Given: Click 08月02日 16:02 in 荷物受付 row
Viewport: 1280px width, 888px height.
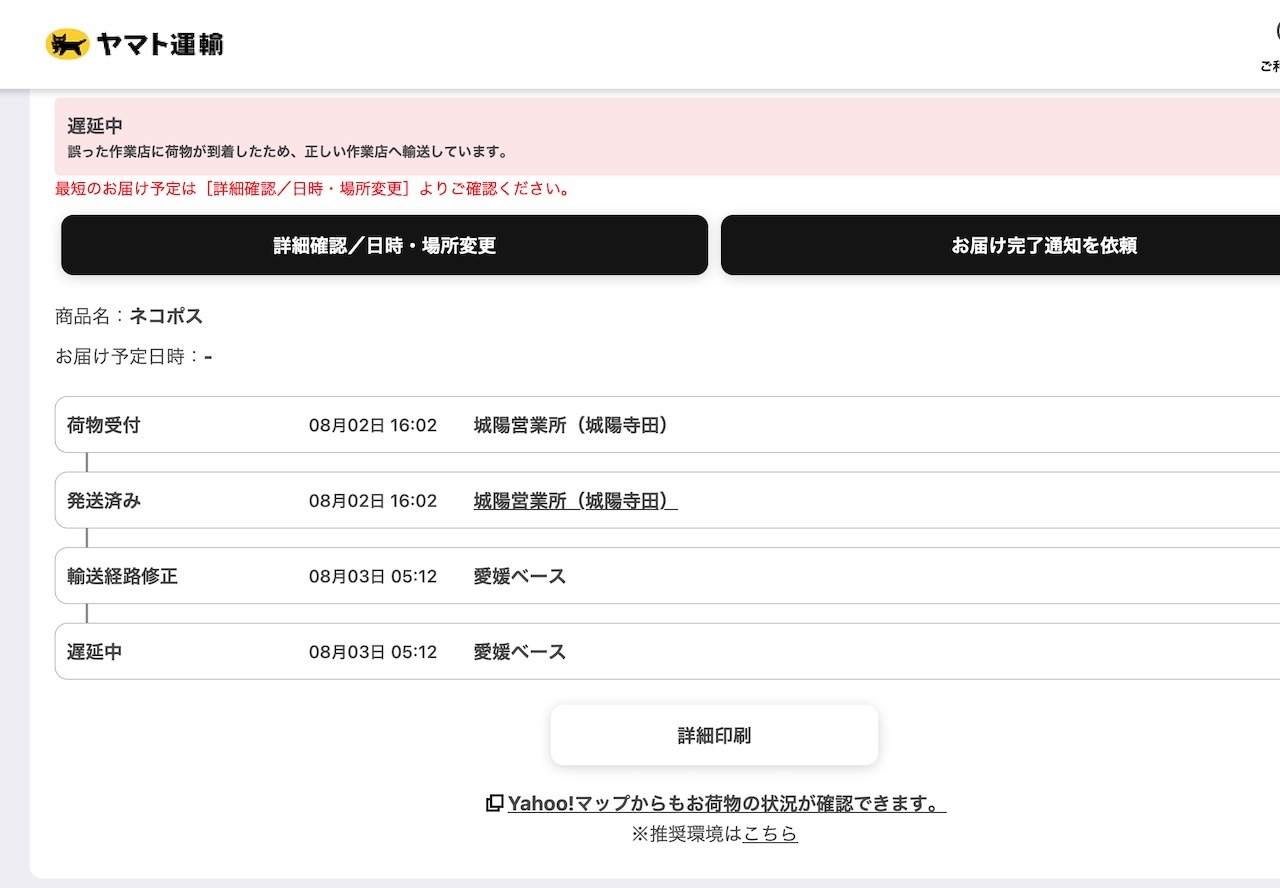Looking at the screenshot, I should pyautogui.click(x=373, y=425).
